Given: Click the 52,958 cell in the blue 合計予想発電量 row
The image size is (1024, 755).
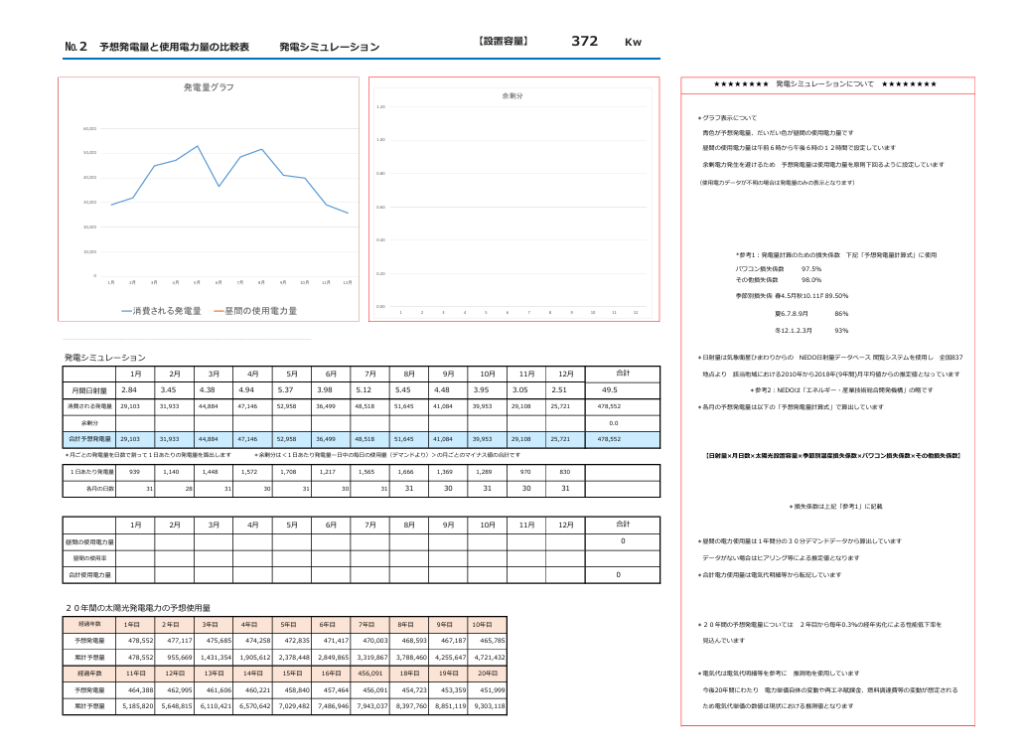Looking at the screenshot, I should click(290, 439).
